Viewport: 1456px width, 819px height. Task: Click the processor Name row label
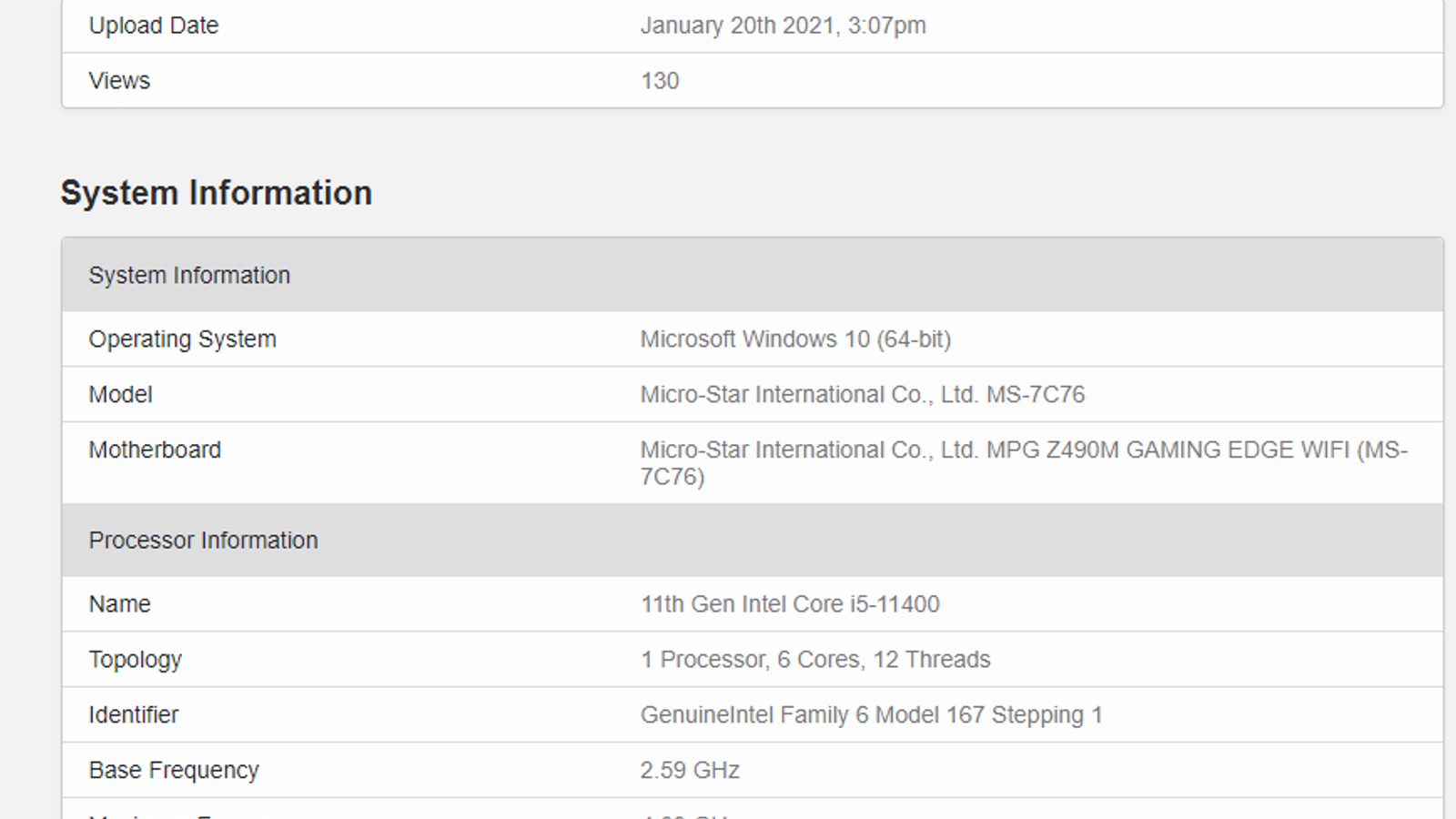pyautogui.click(x=119, y=604)
